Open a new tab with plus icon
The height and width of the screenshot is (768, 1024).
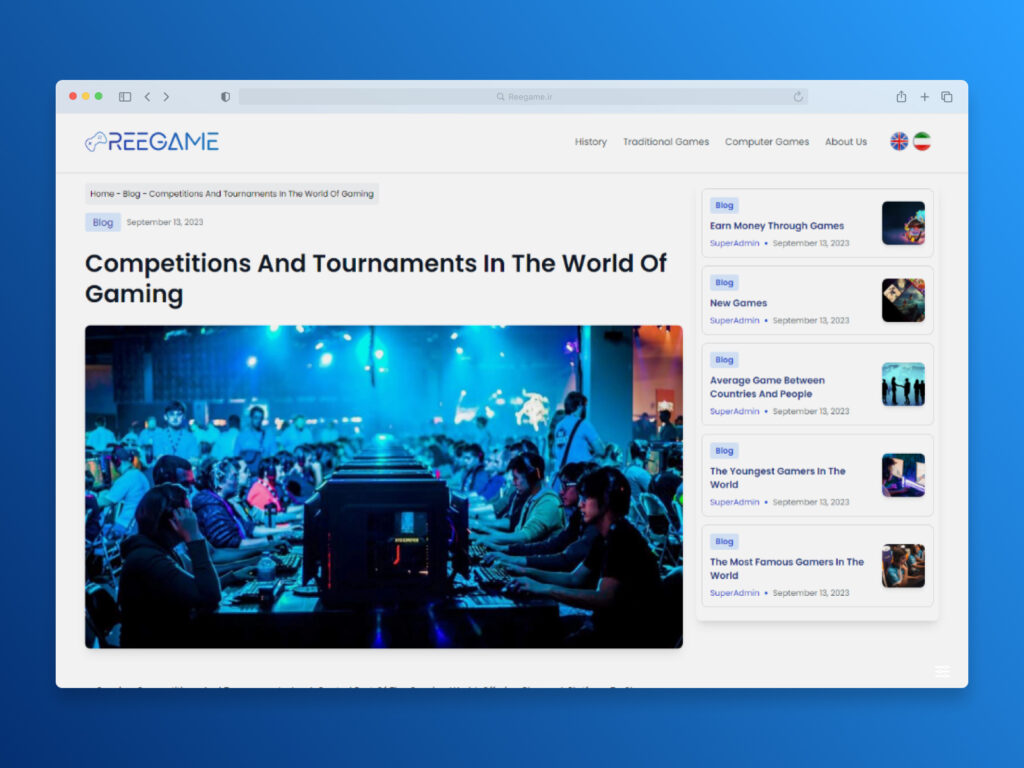[x=924, y=97]
